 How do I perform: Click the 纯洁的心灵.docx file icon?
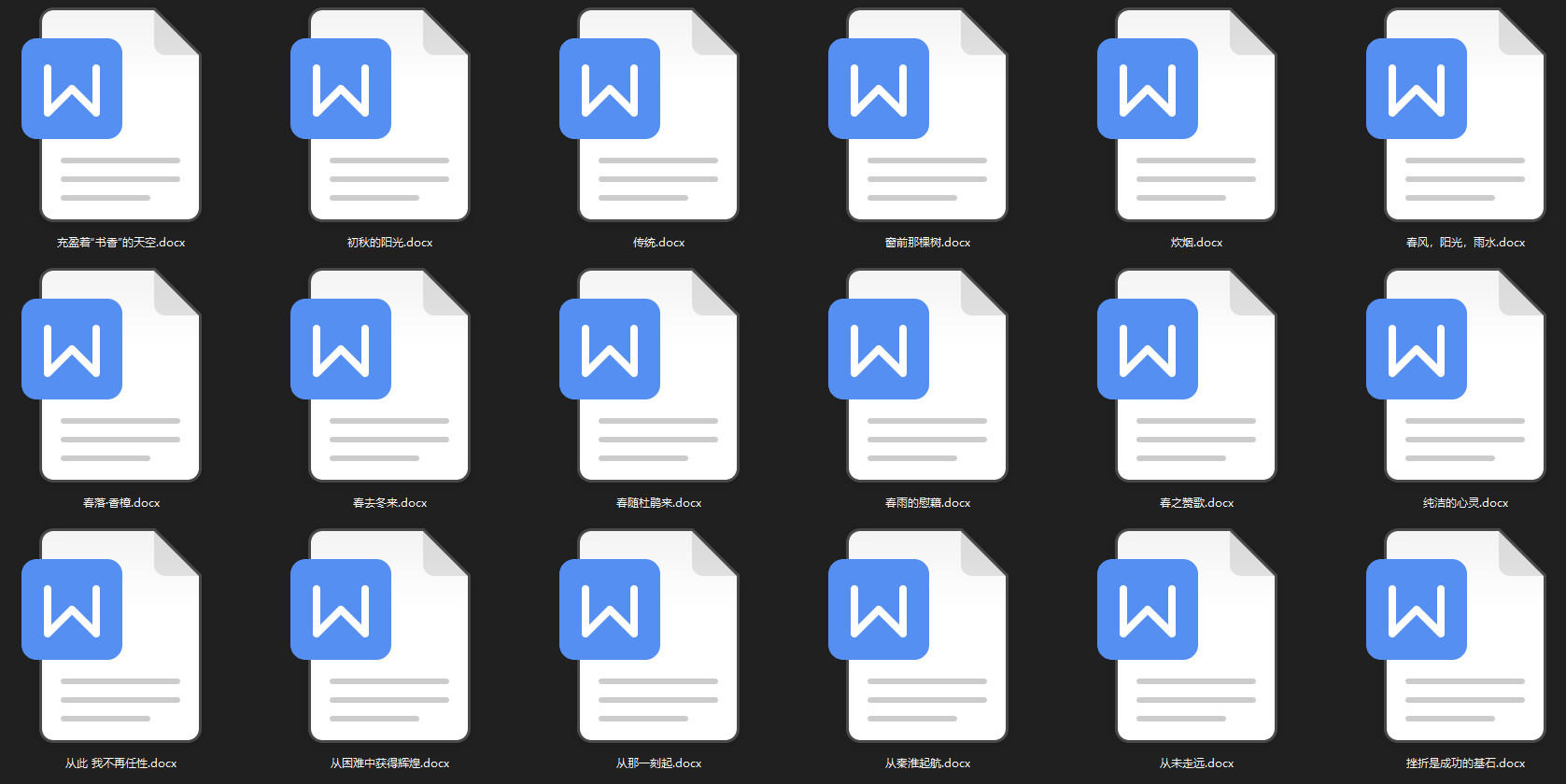tap(1456, 375)
